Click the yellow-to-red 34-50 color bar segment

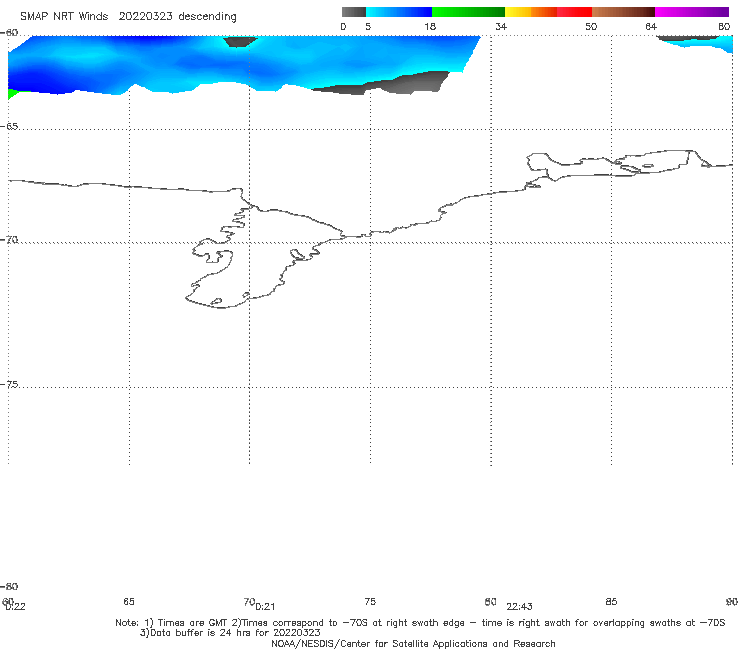coord(548,12)
